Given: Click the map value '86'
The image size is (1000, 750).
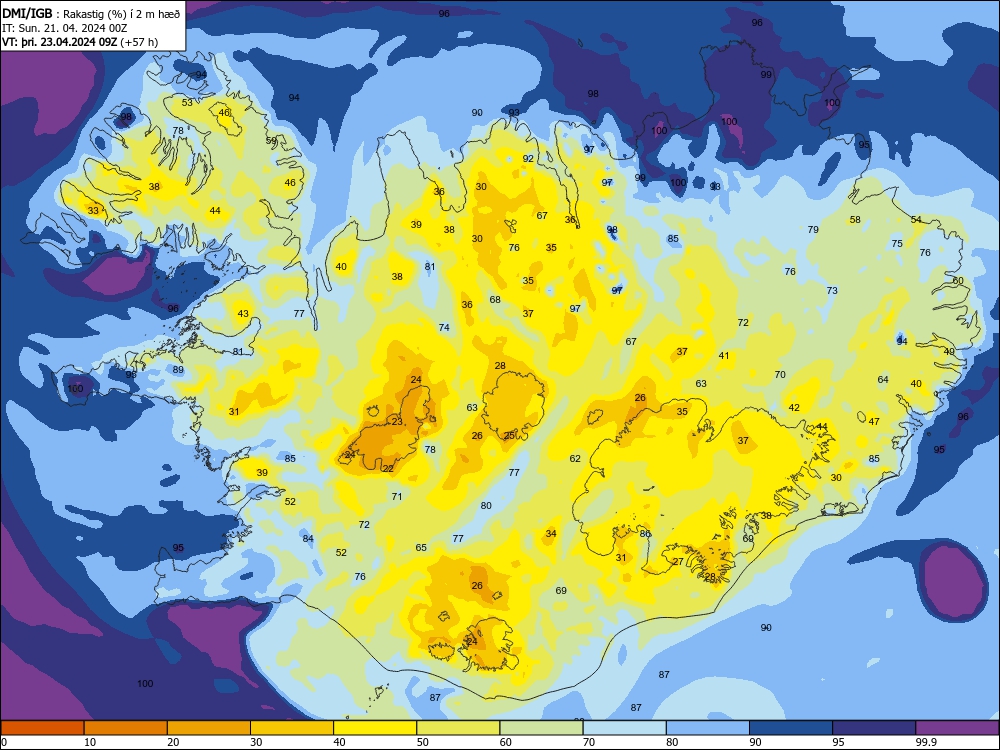Looking at the screenshot, I should pos(645,534).
